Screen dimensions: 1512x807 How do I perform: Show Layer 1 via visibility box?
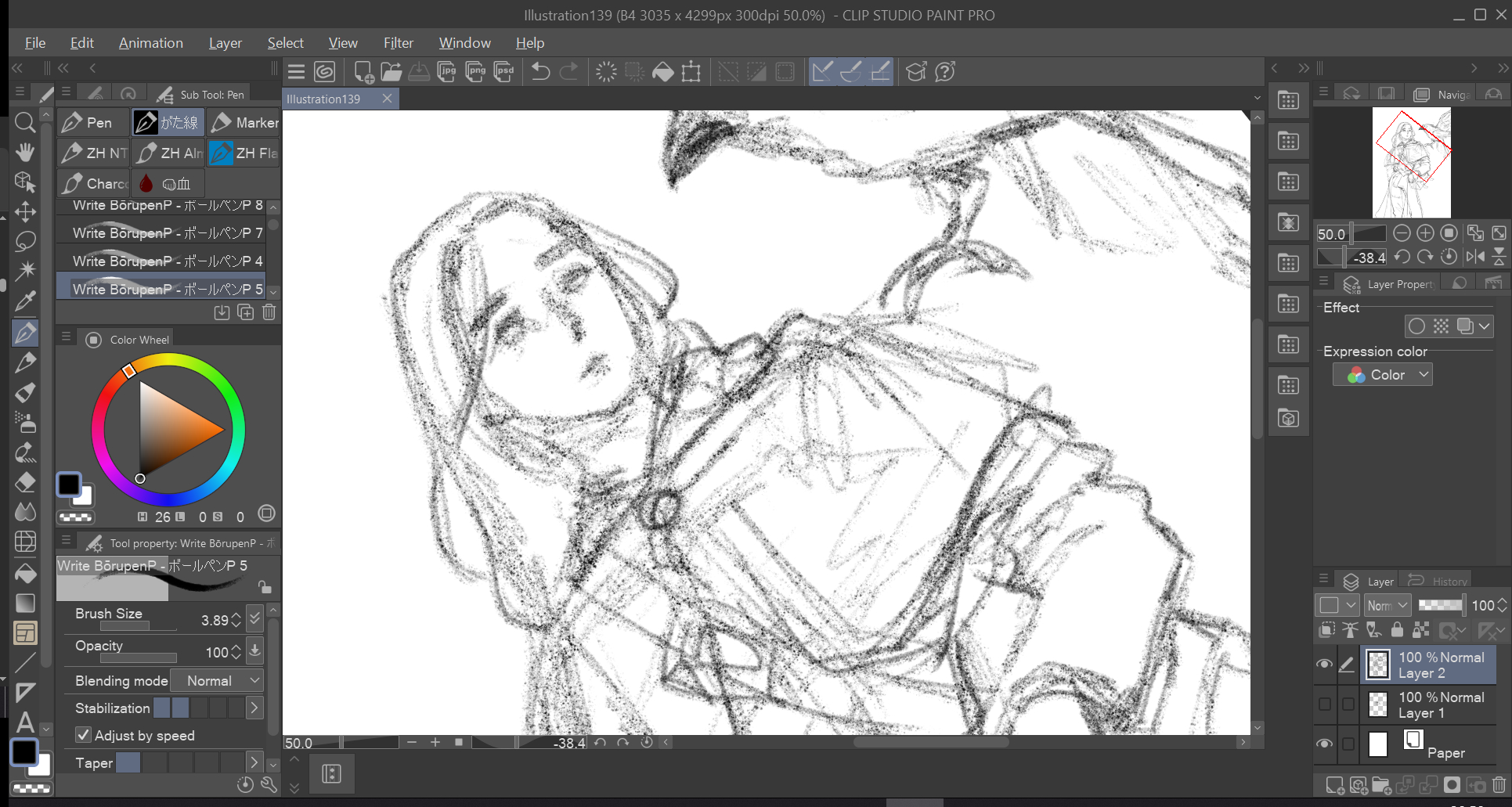coord(1324,704)
